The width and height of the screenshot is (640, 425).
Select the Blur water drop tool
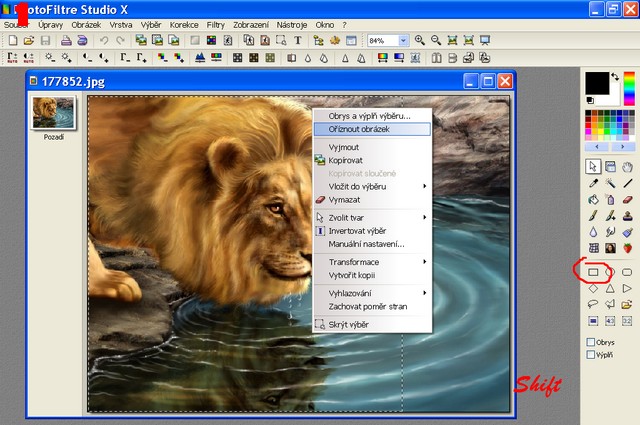click(x=593, y=232)
